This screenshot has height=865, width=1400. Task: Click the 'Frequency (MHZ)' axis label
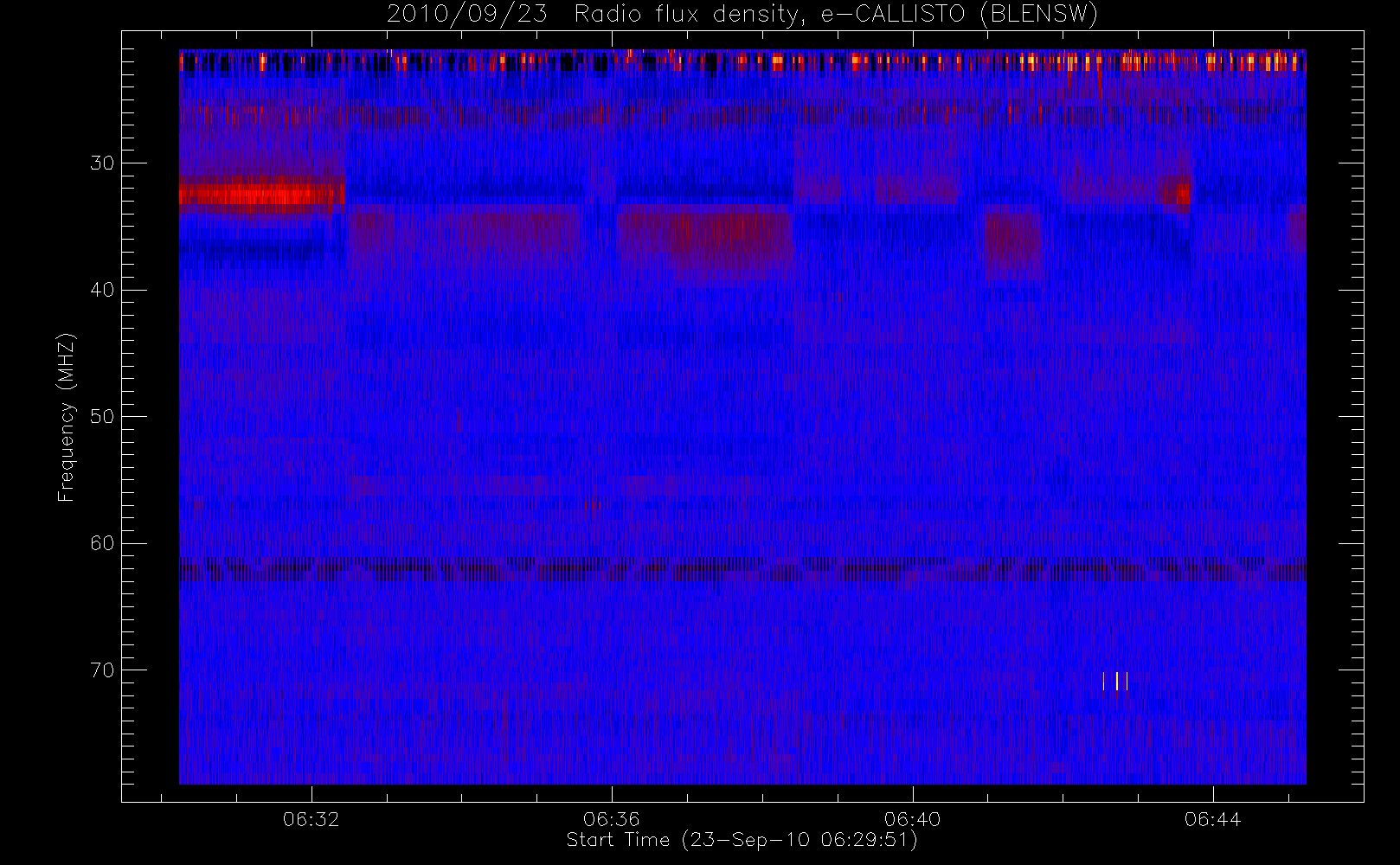[66, 417]
